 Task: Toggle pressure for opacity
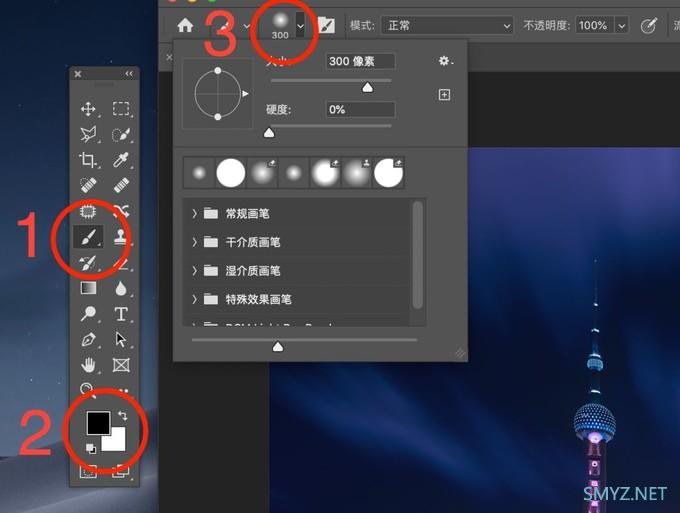[649, 26]
